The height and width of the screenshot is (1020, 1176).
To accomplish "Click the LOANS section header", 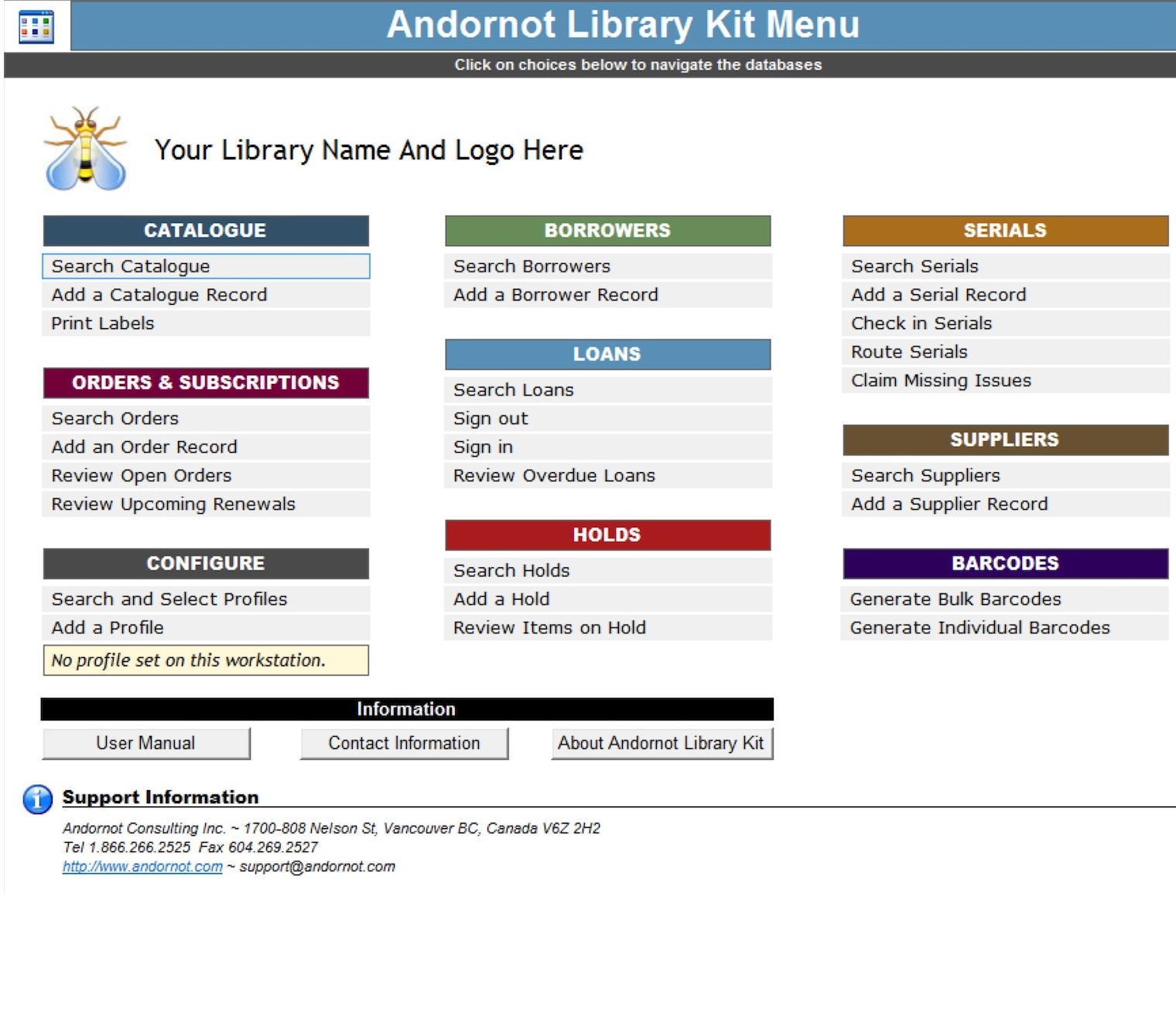I will 608,354.
